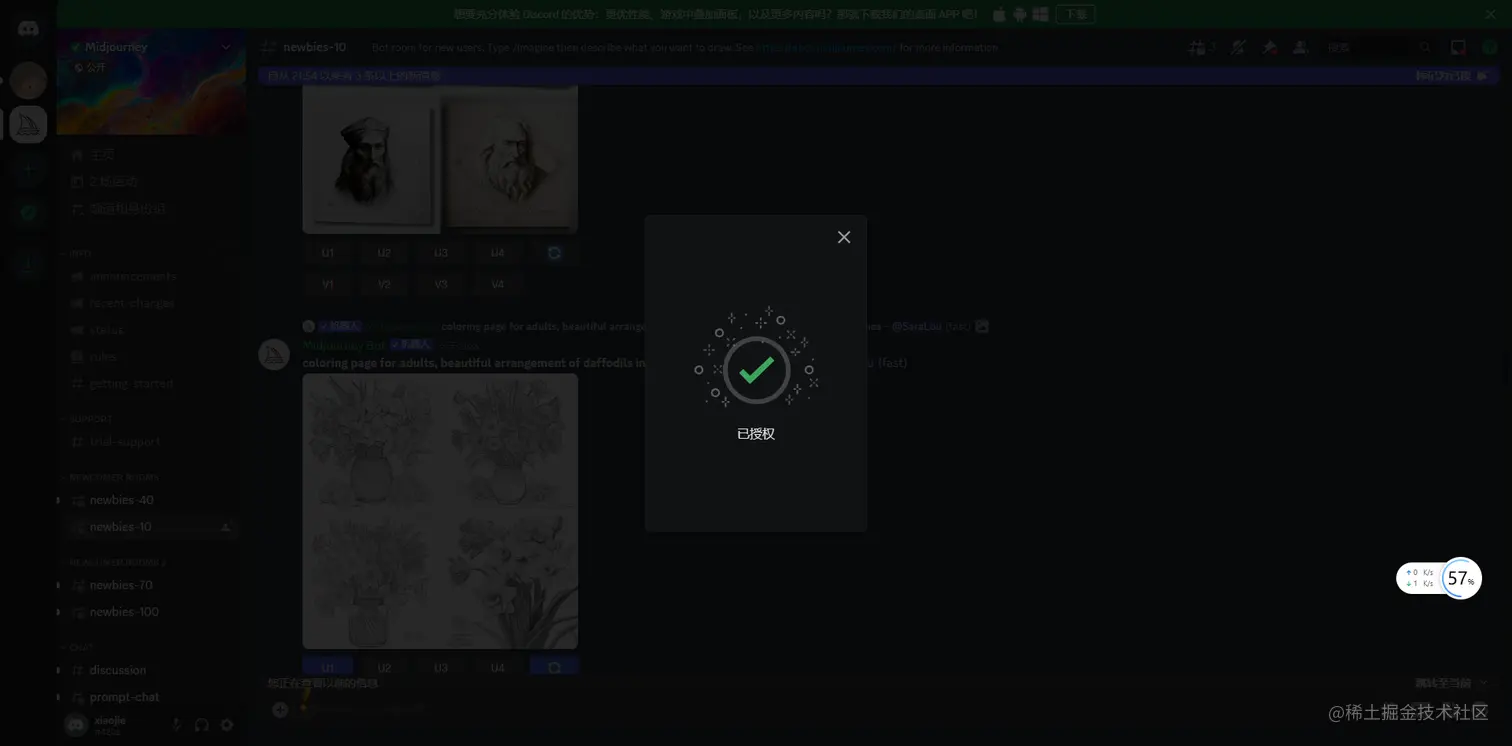This screenshot has height=746, width=1512.
Task: Click reroll icon under daffodils image
Action: 554,667
